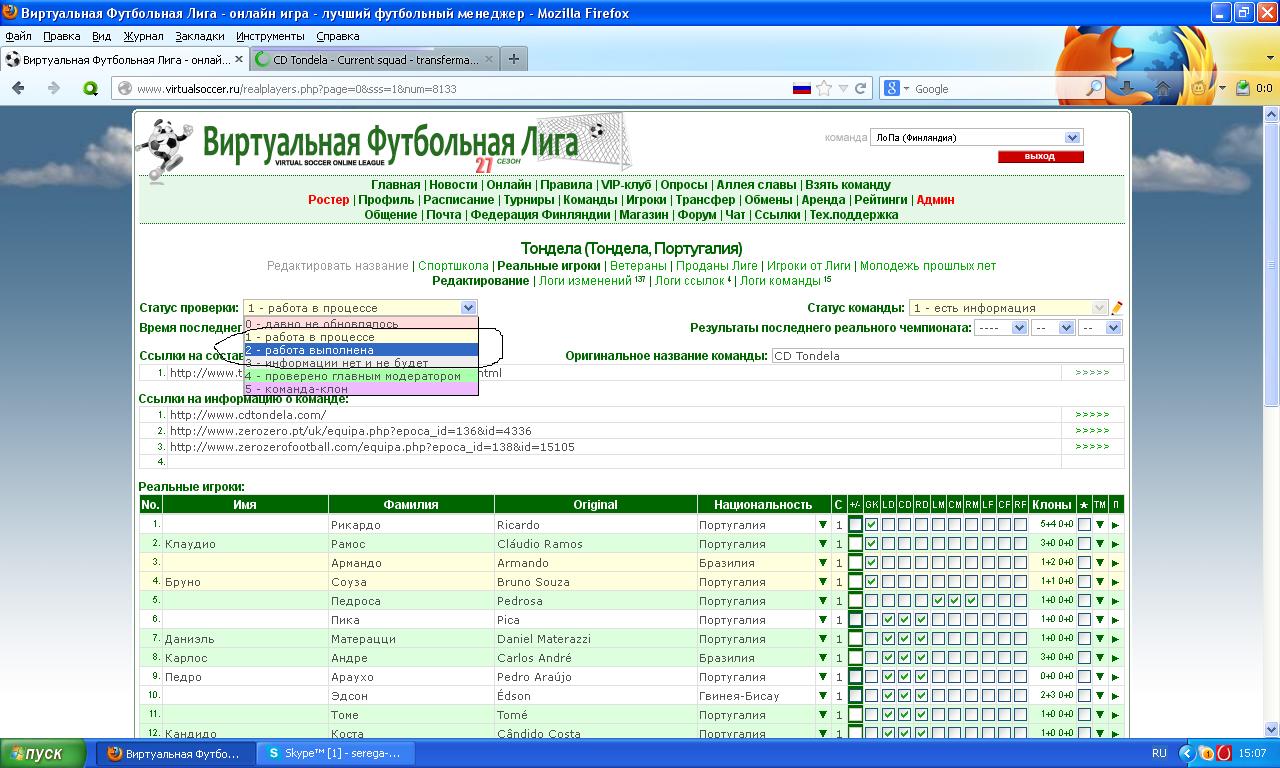Screen dimensions: 1280x768
Task: Open the Логи изменений link
Action: click(x=585, y=281)
